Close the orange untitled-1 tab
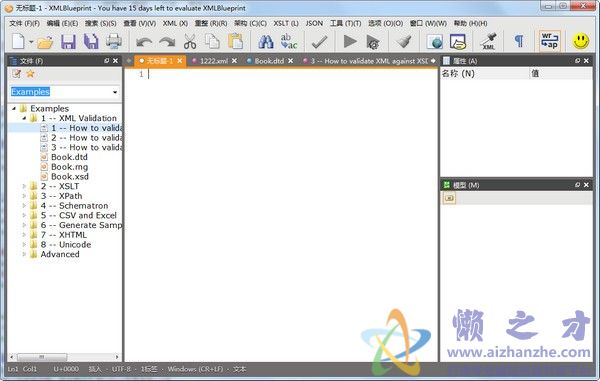The width and height of the screenshot is (600, 381). point(179,61)
